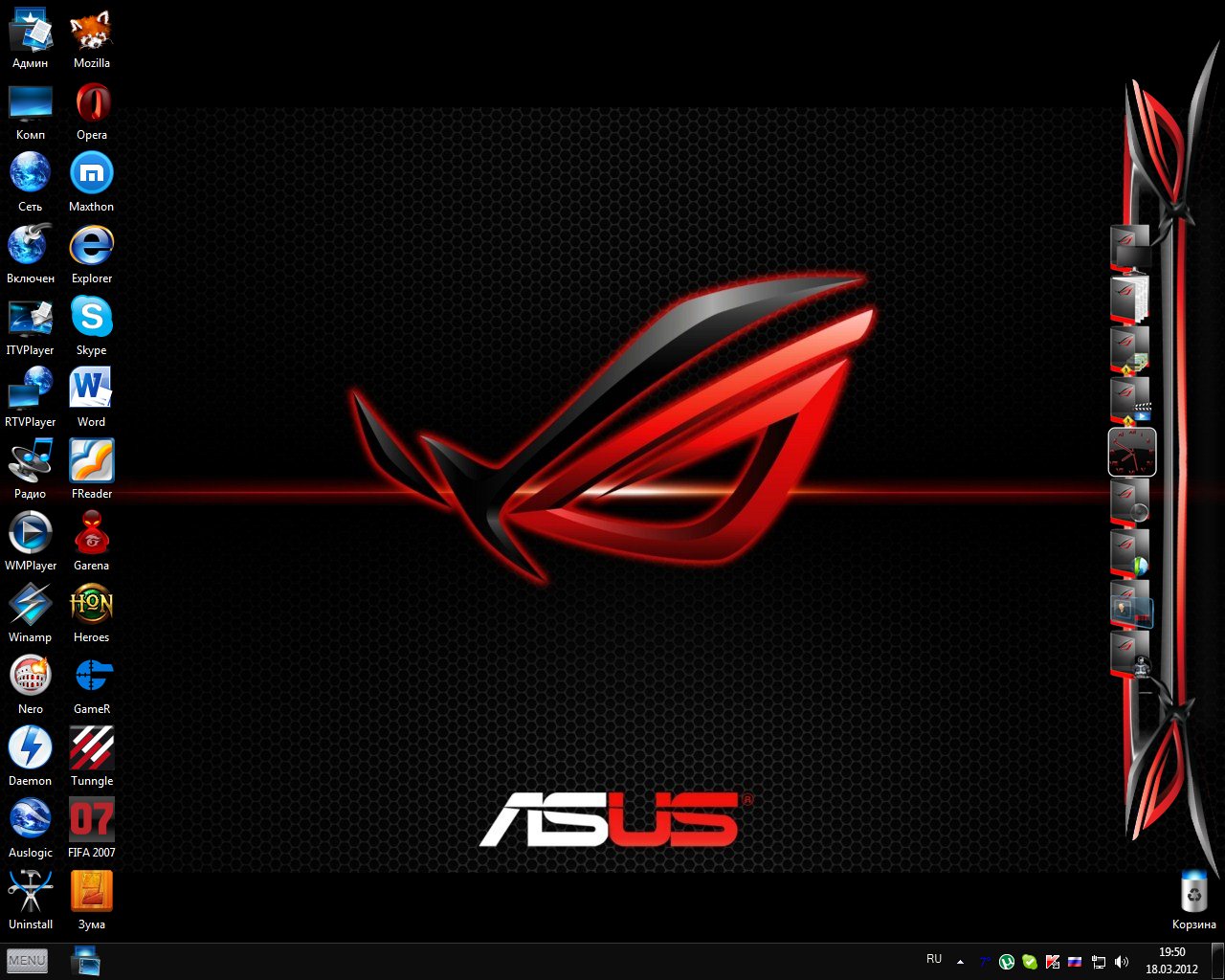Image resolution: width=1225 pixels, height=980 pixels.
Task: Open the dock folder with gray disc
Action: click(x=1130, y=501)
